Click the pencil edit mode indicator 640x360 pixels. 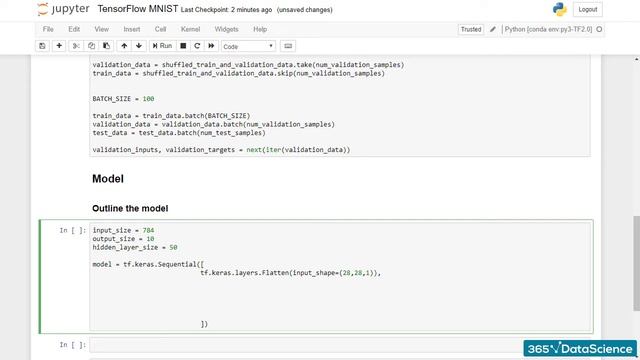[493, 29]
